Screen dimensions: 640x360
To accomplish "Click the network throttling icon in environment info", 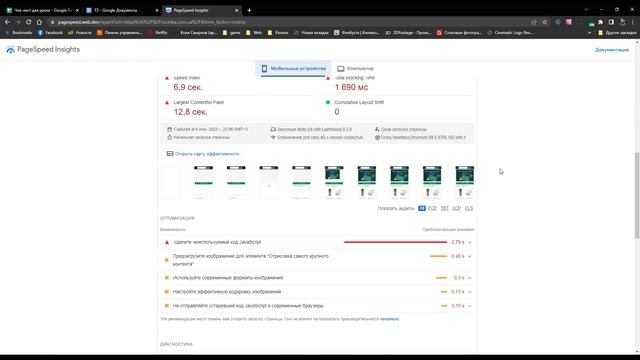I will click(x=273, y=138).
